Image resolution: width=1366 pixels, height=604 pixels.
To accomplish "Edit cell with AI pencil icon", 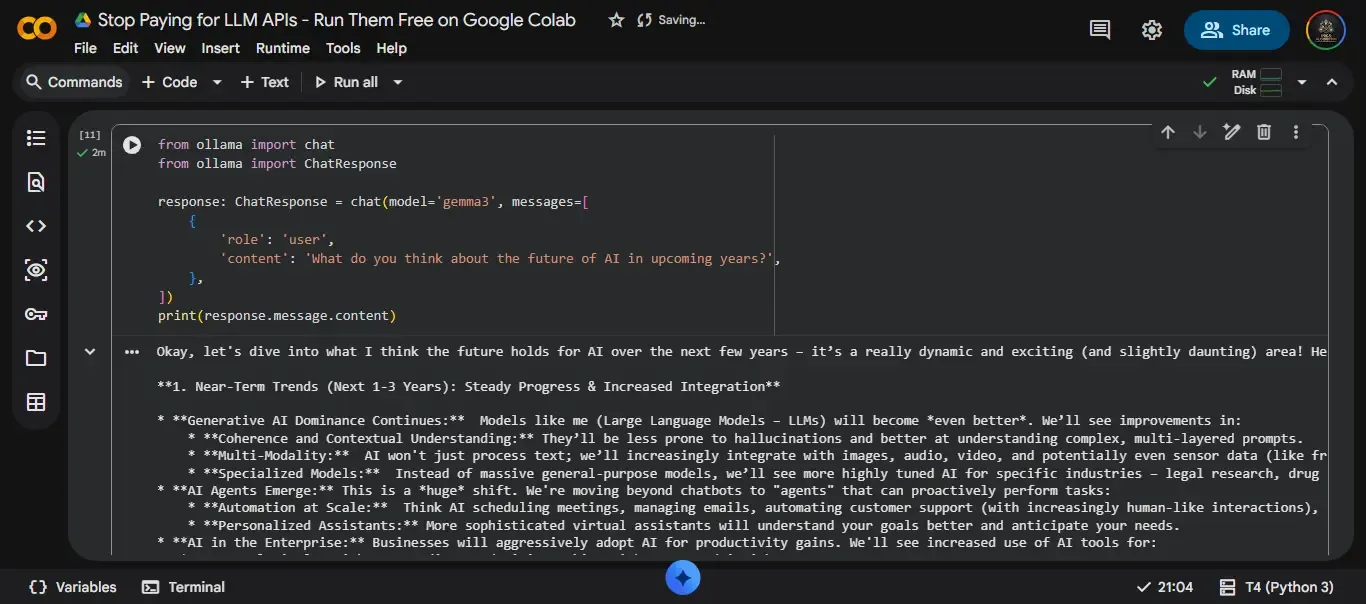I will 1232,132.
